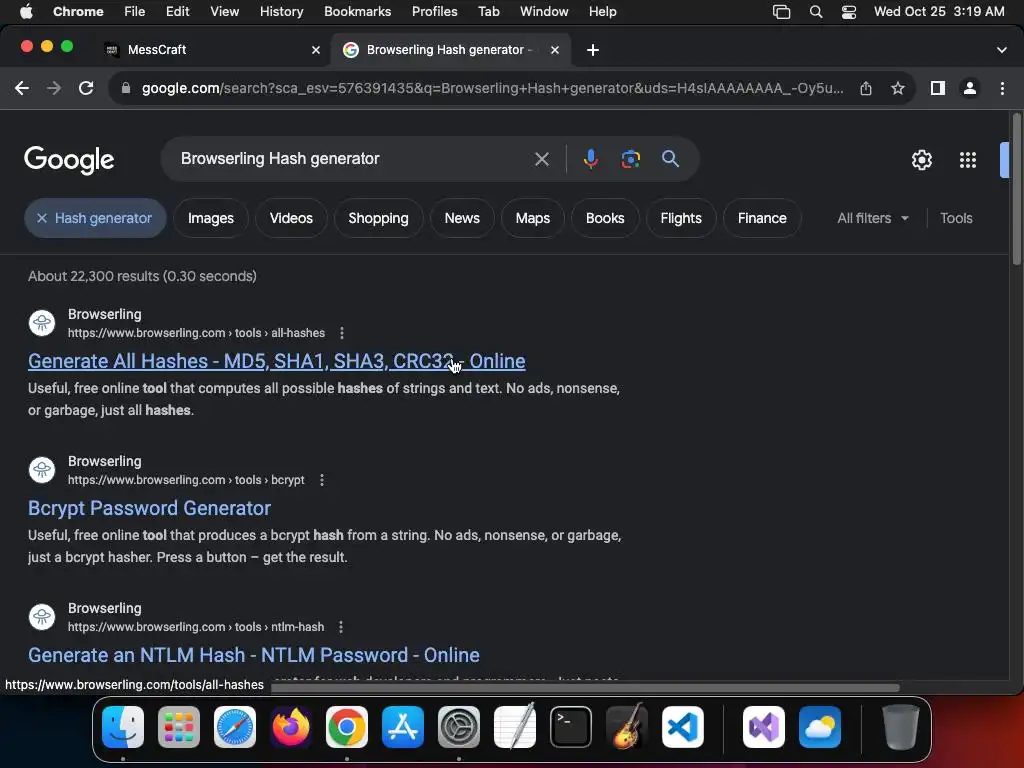The width and height of the screenshot is (1024, 768).
Task: Close the MessCraft tab
Action: click(x=316, y=50)
